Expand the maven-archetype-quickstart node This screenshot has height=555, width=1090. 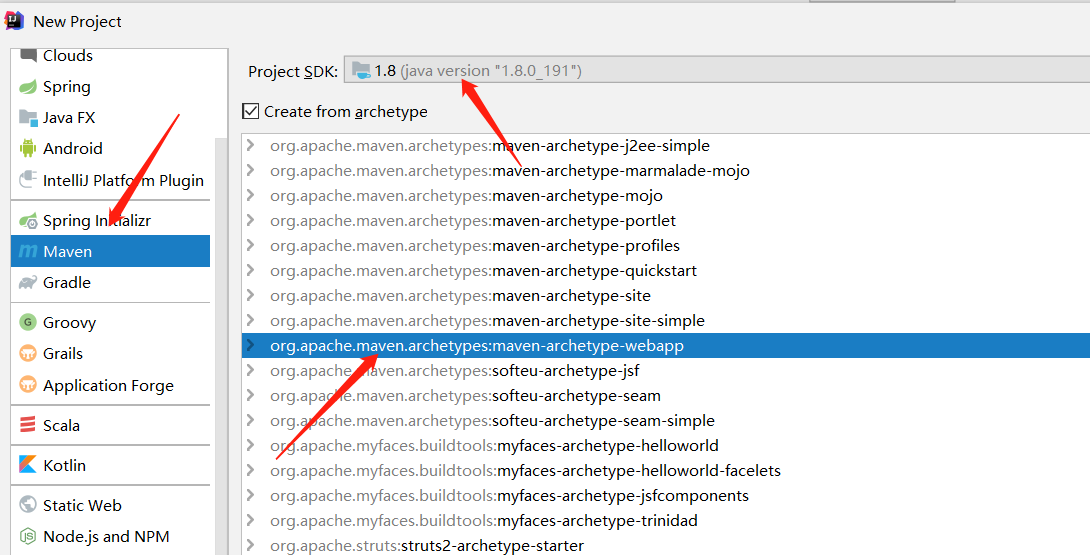251,271
